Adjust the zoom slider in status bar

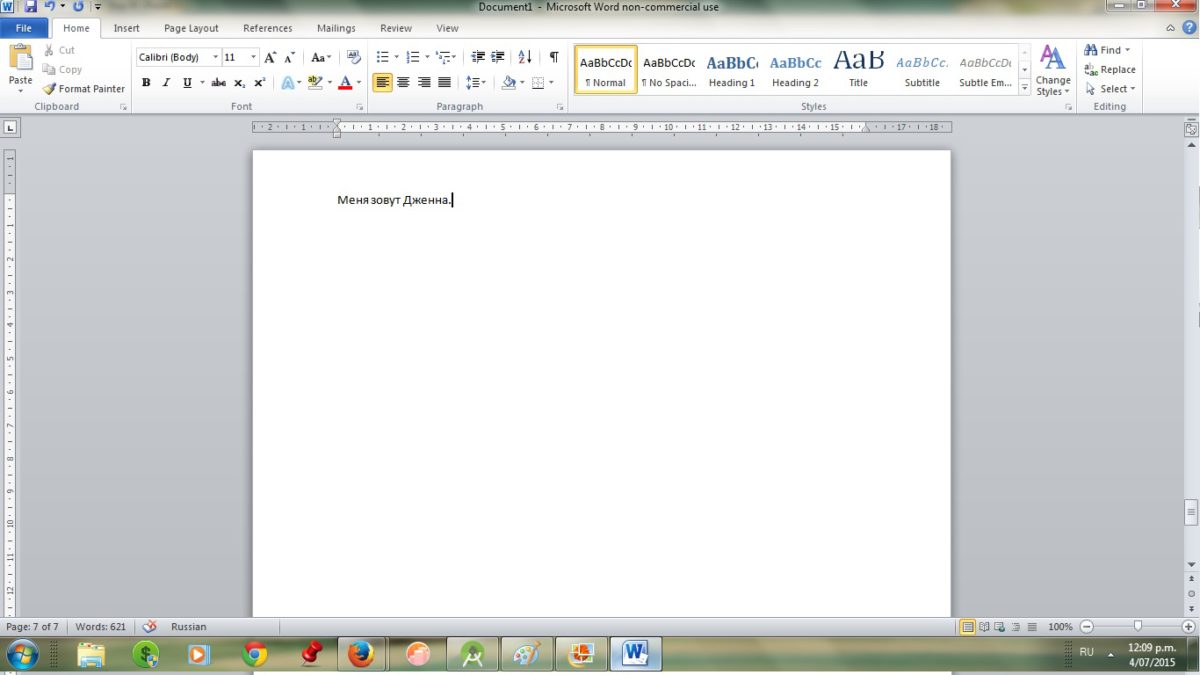1137,627
